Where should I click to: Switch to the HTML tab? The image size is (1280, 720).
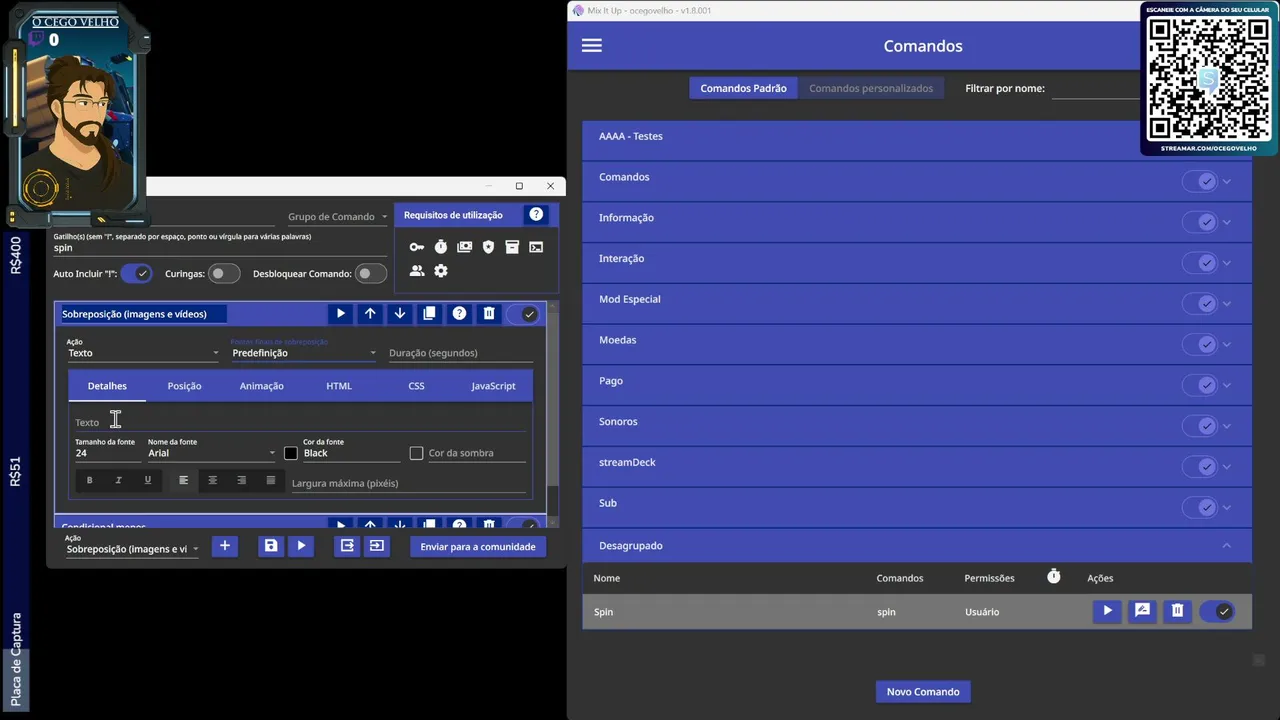(x=339, y=386)
